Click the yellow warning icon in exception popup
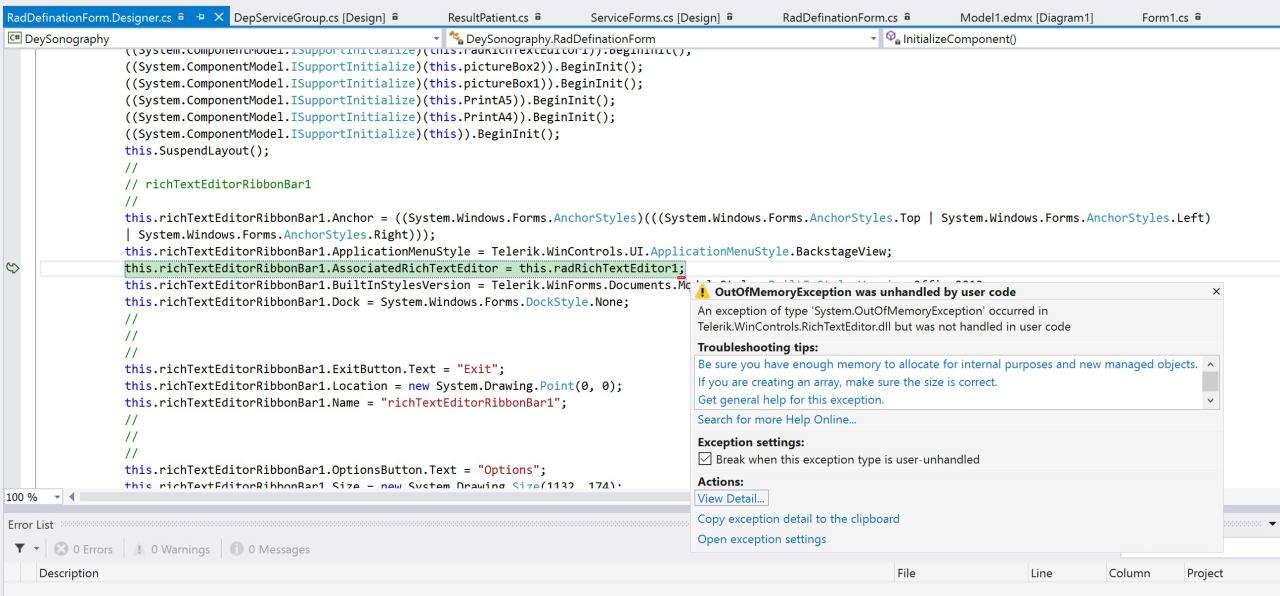Image resolution: width=1280 pixels, height=596 pixels. 705,292
